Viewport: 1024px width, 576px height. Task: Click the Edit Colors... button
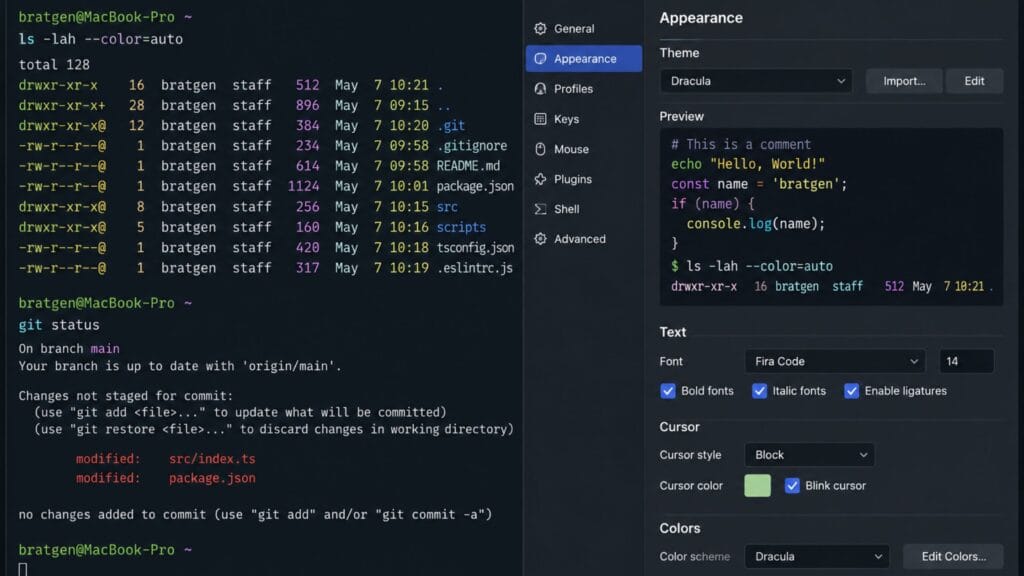[953, 556]
